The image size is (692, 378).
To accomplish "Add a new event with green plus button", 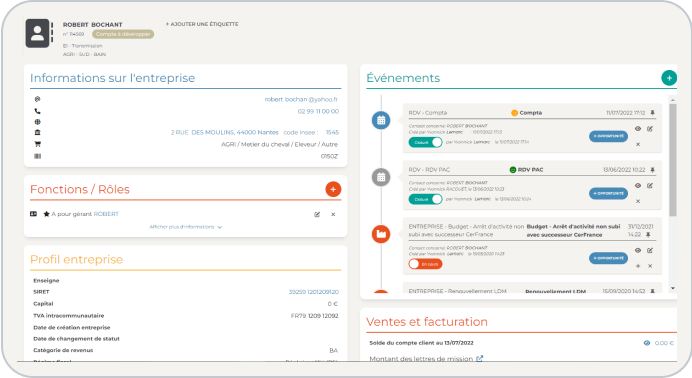I will pyautogui.click(x=669, y=78).
